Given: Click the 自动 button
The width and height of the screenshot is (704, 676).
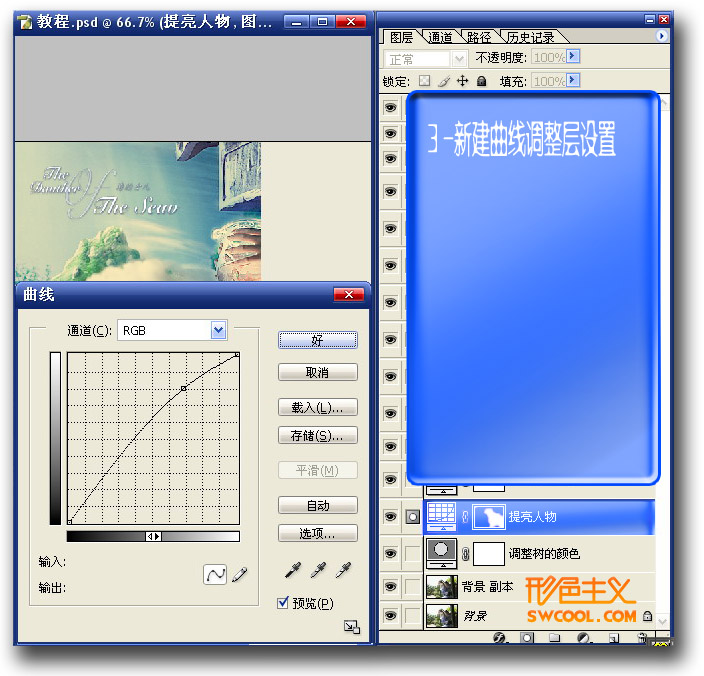Looking at the screenshot, I should point(318,505).
